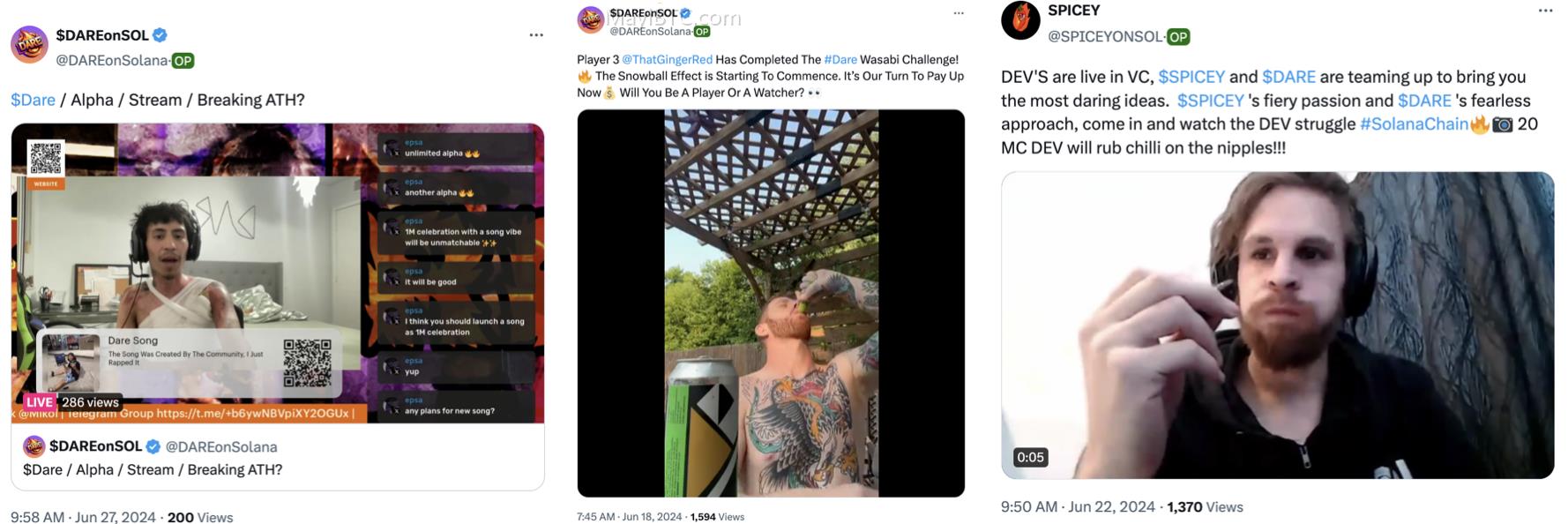1568x524 pixels.
Task: Click the website QR code in the live stream
Action: click(46, 159)
